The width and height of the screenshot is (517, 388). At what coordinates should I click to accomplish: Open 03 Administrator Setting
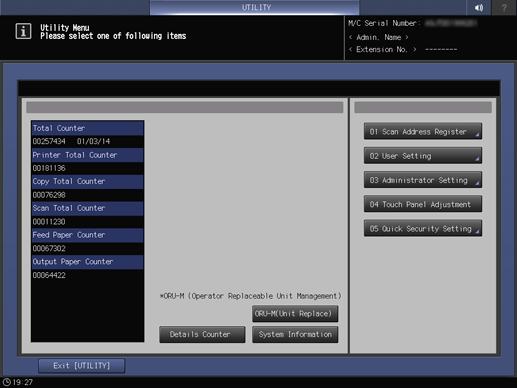point(423,180)
